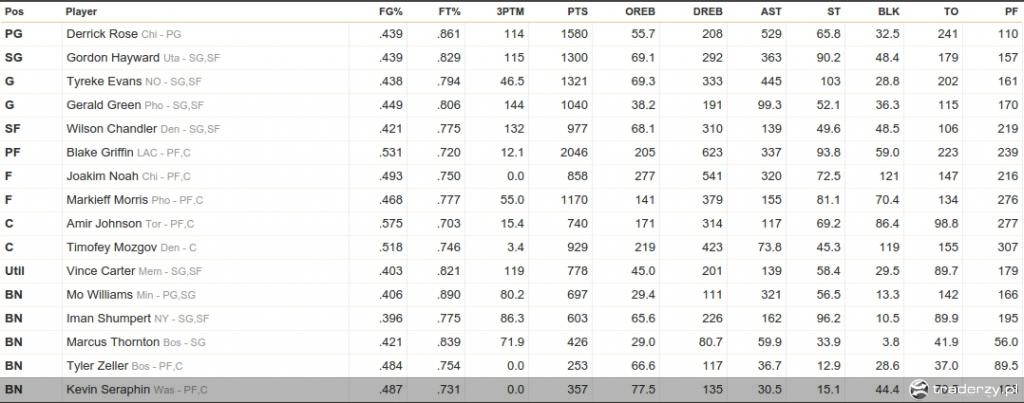Sort table by FG% column header
The width and height of the screenshot is (1024, 403).
coord(391,12)
